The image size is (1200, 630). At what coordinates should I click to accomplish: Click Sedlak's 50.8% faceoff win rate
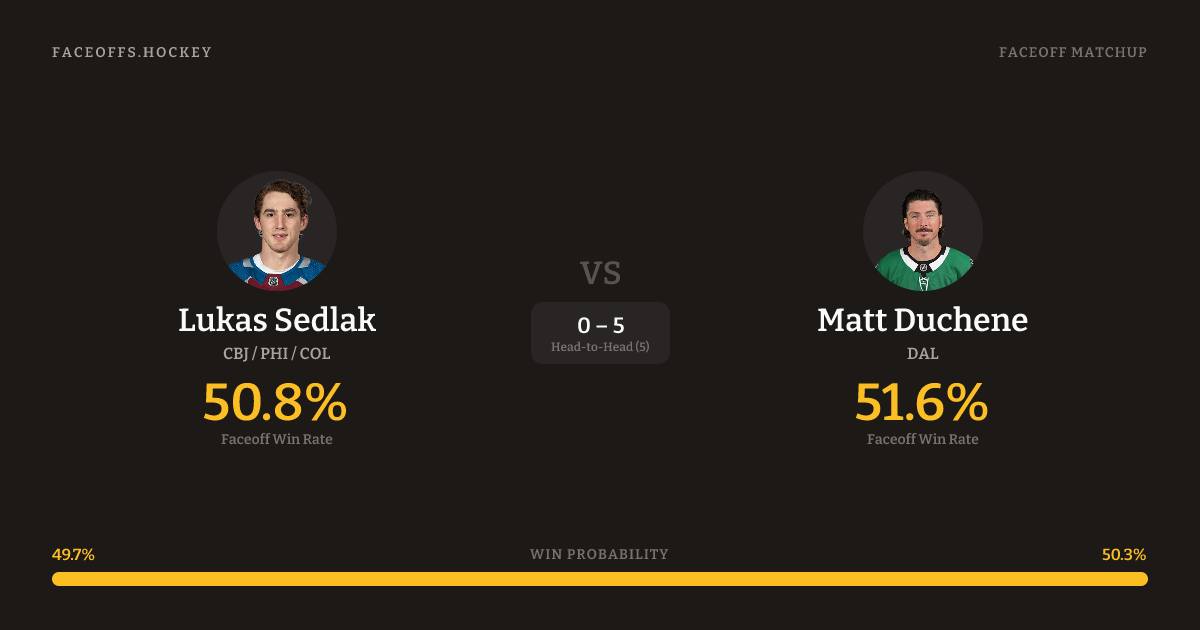click(275, 402)
